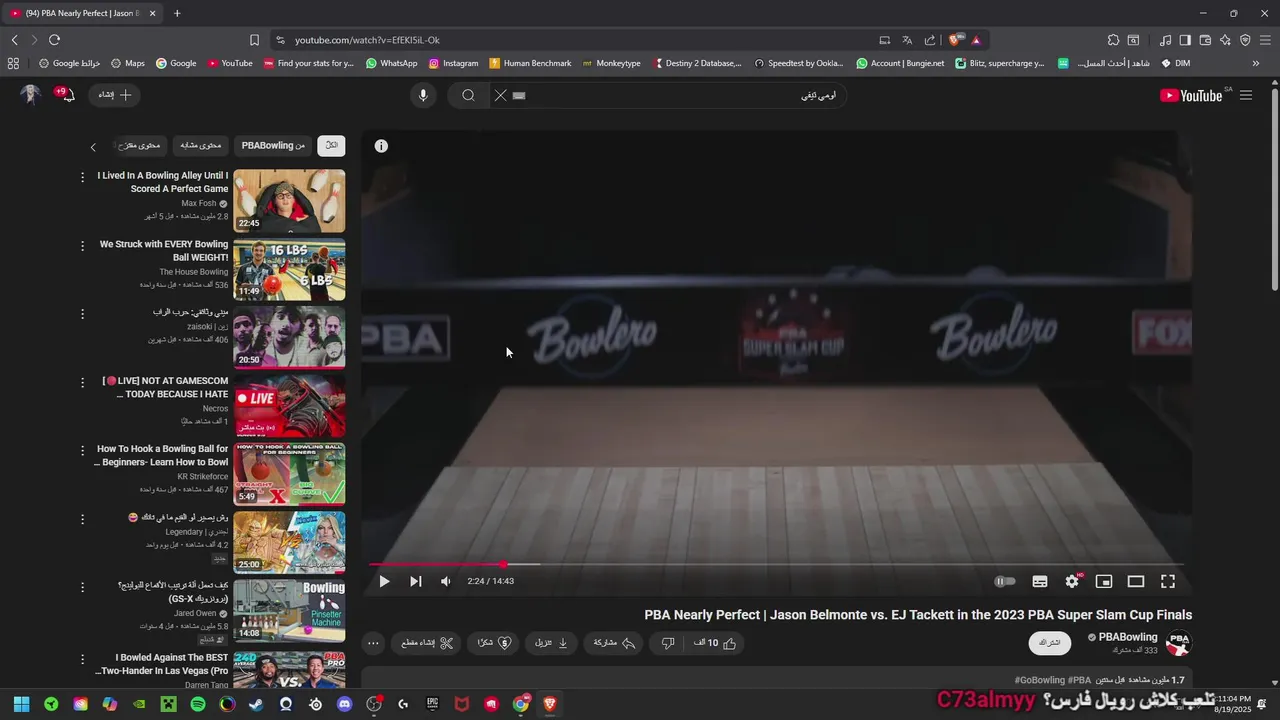Toggle the autoplay switch in player
The height and width of the screenshot is (720, 1280).
click(1005, 581)
